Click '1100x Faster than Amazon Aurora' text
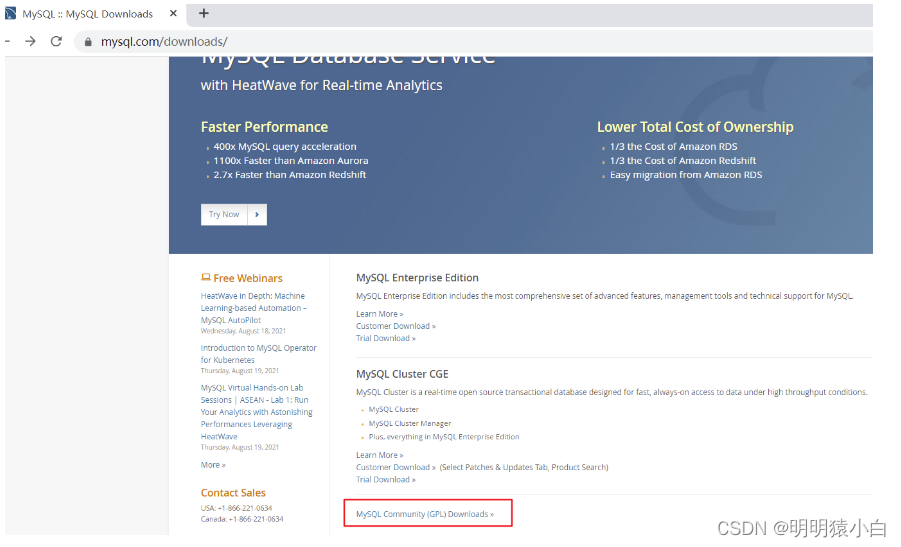This screenshot has height=547, width=901. coord(291,161)
